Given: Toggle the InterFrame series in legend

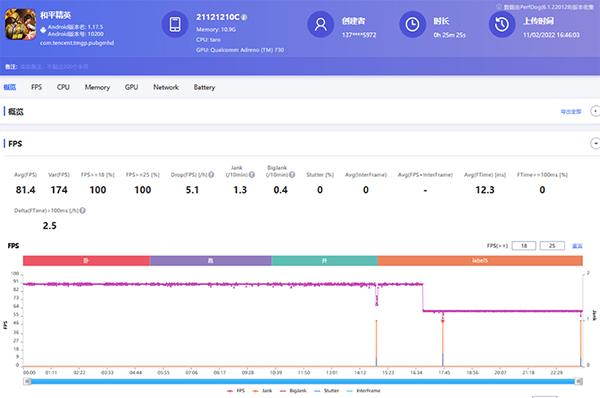Looking at the screenshot, I should (x=364, y=391).
